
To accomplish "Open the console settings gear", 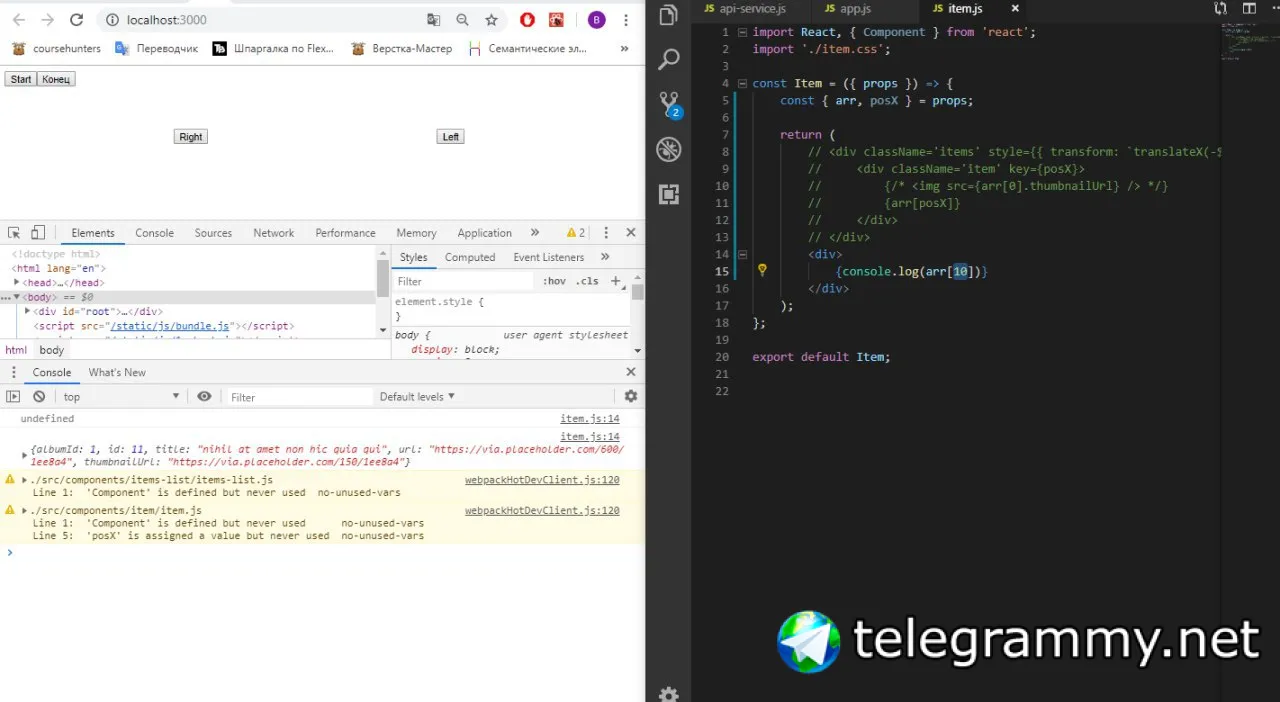I will (x=631, y=397).
